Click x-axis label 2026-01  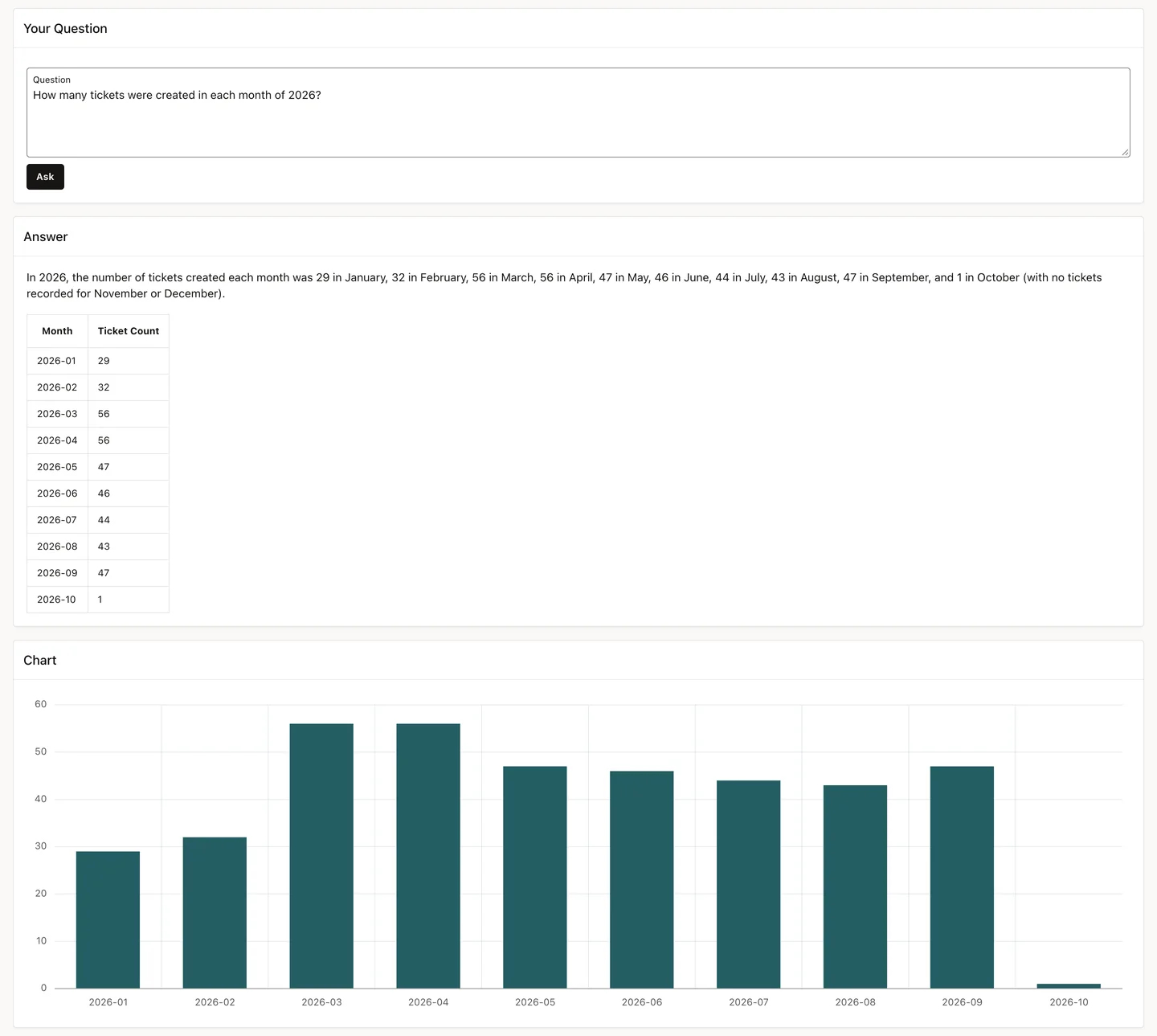108,1002
